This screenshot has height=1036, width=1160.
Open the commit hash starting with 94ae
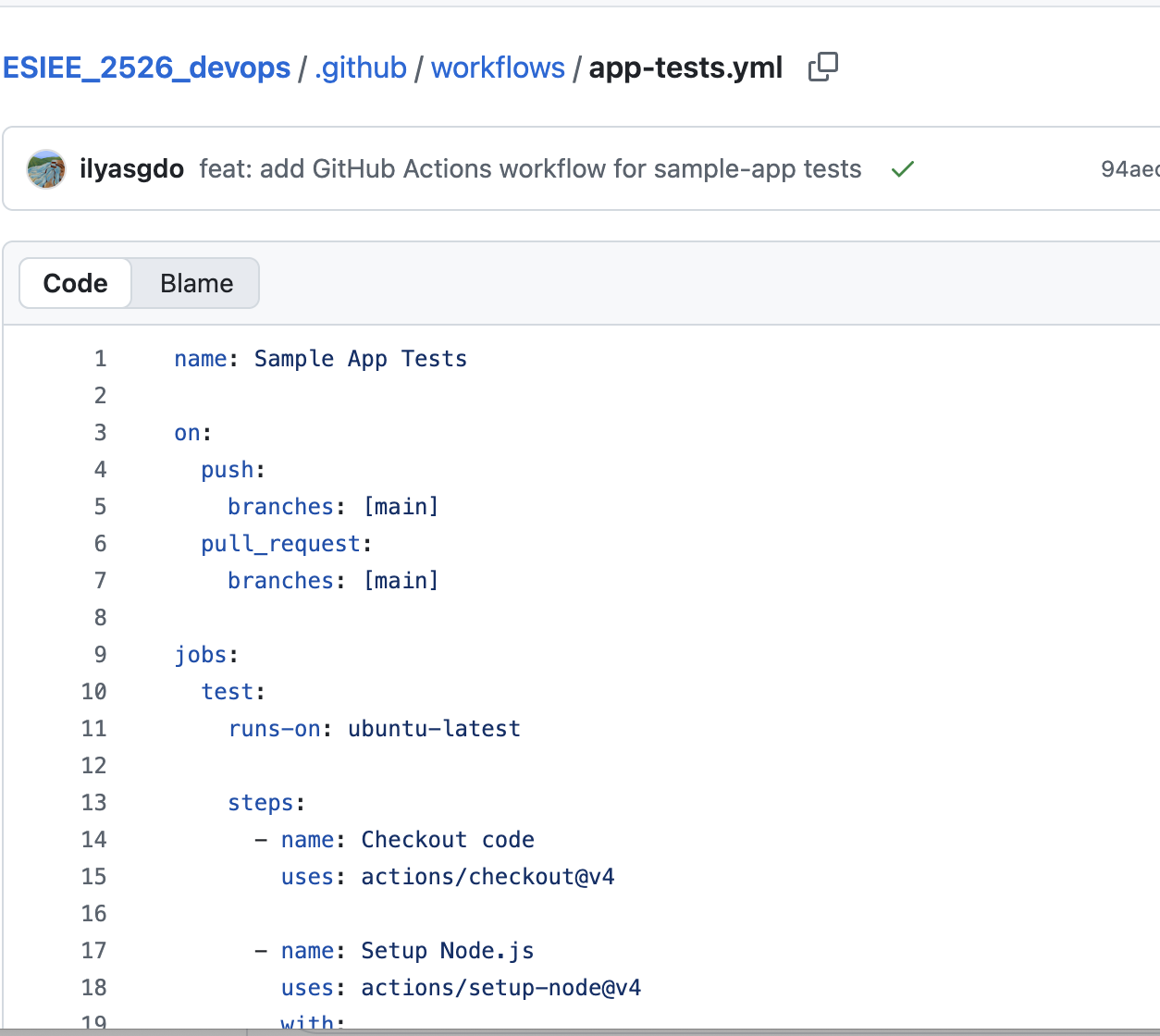click(x=1129, y=169)
